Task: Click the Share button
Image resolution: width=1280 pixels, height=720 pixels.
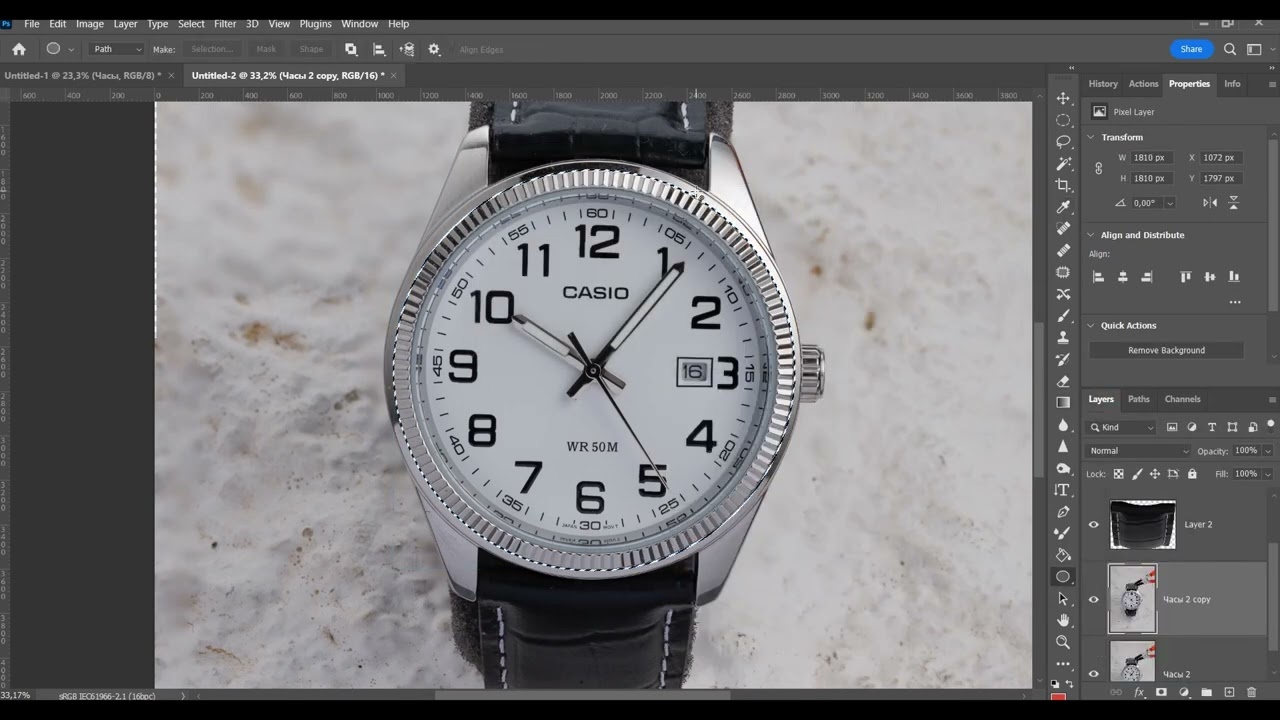Action: click(x=1191, y=49)
